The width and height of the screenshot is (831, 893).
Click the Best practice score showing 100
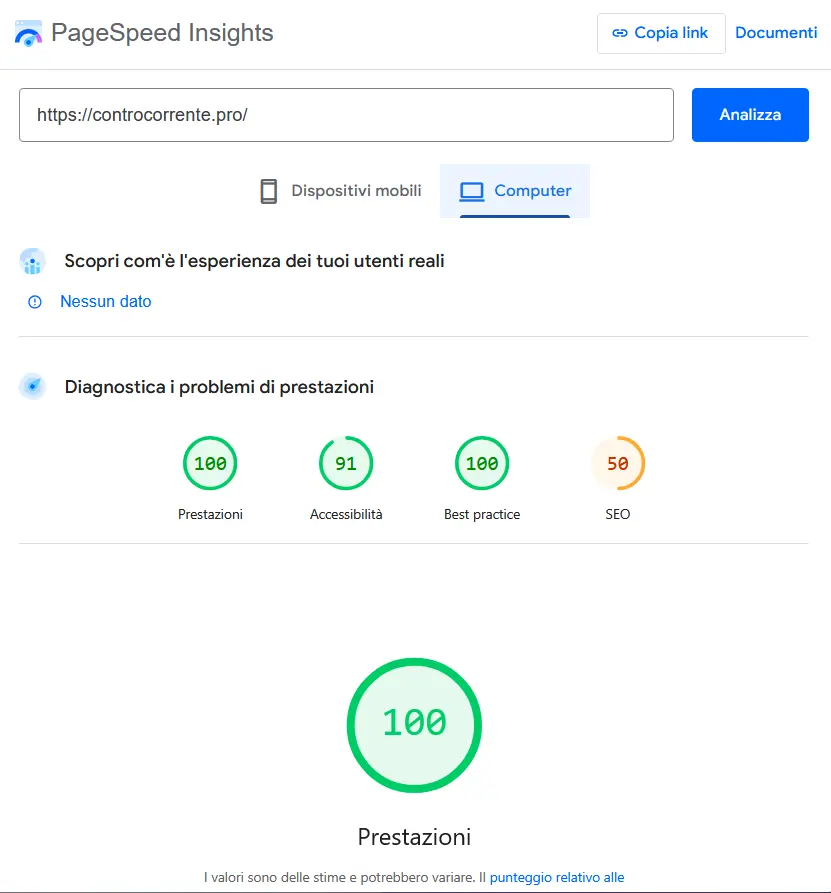(481, 463)
